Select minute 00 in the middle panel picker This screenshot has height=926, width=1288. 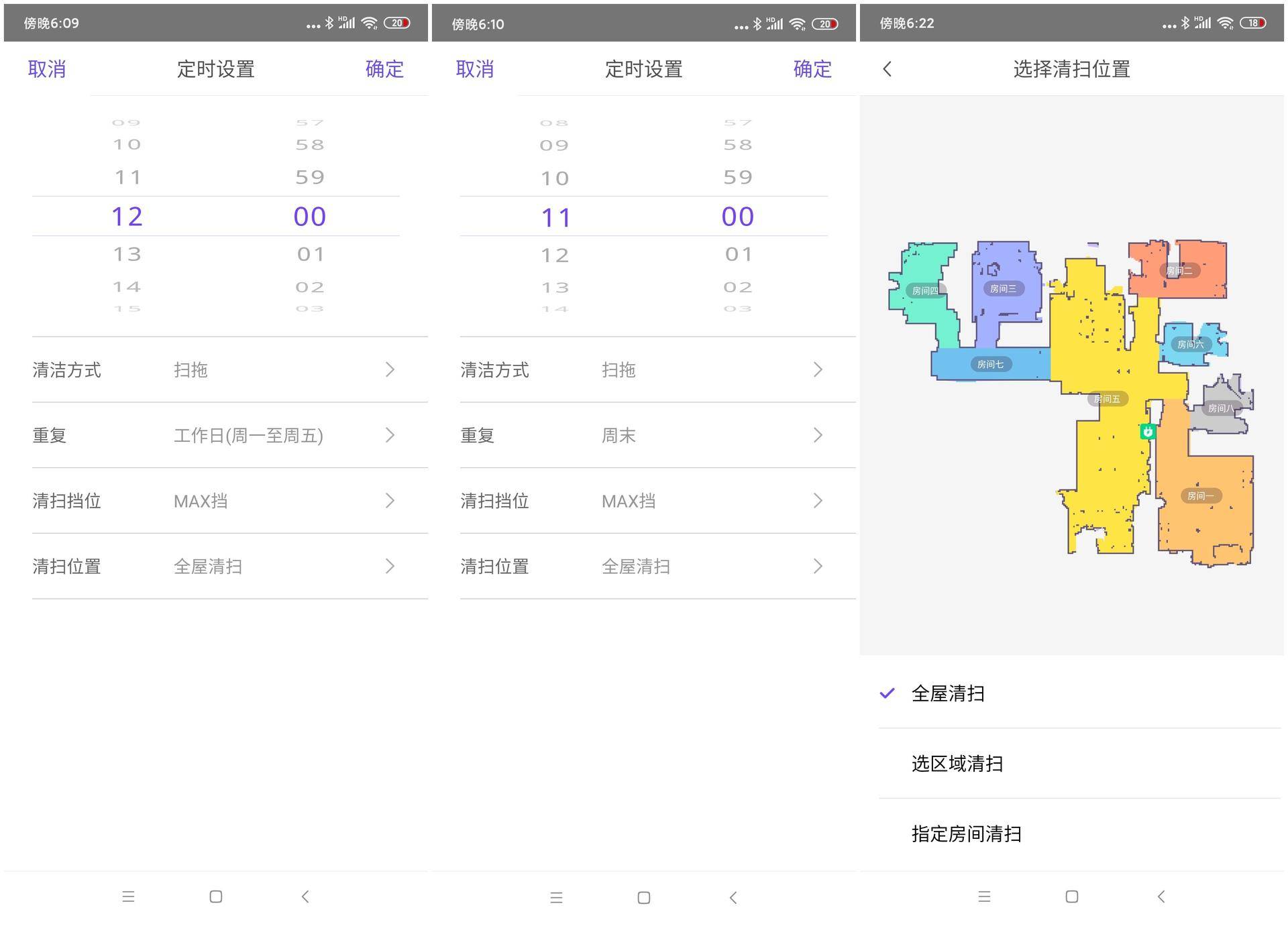coord(737,215)
